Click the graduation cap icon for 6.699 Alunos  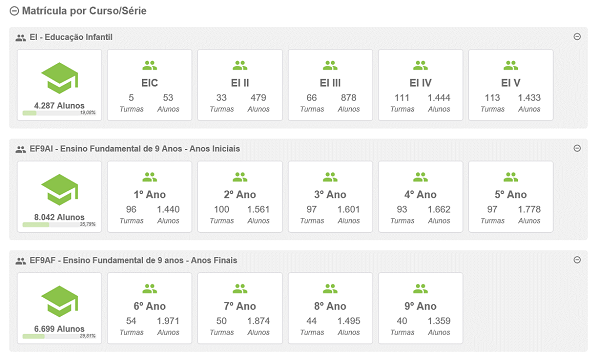[x=60, y=301]
